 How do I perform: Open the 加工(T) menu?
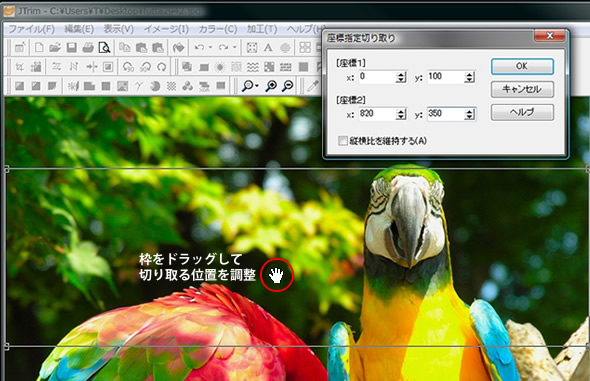point(262,29)
